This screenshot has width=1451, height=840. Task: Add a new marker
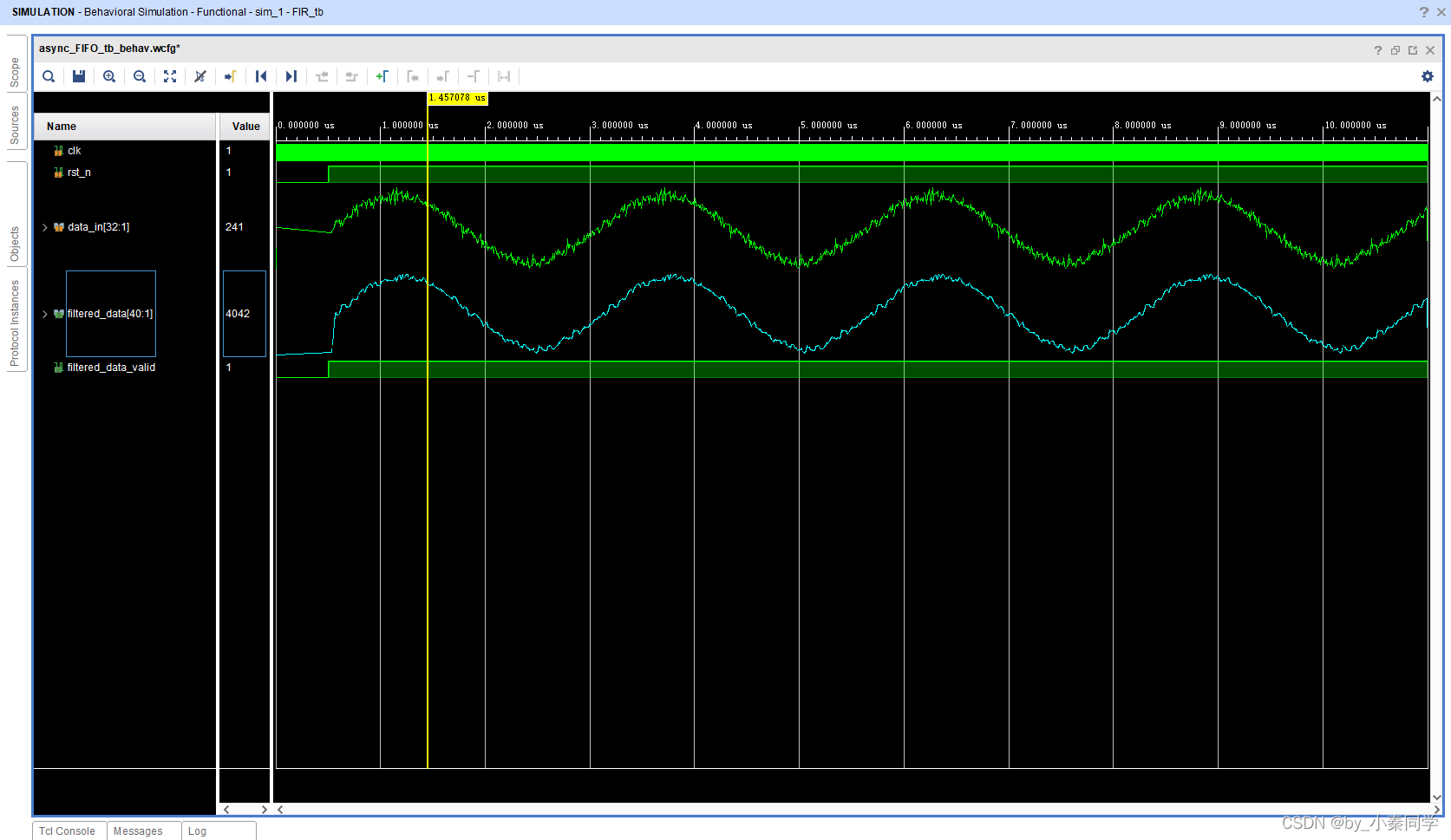[x=382, y=76]
